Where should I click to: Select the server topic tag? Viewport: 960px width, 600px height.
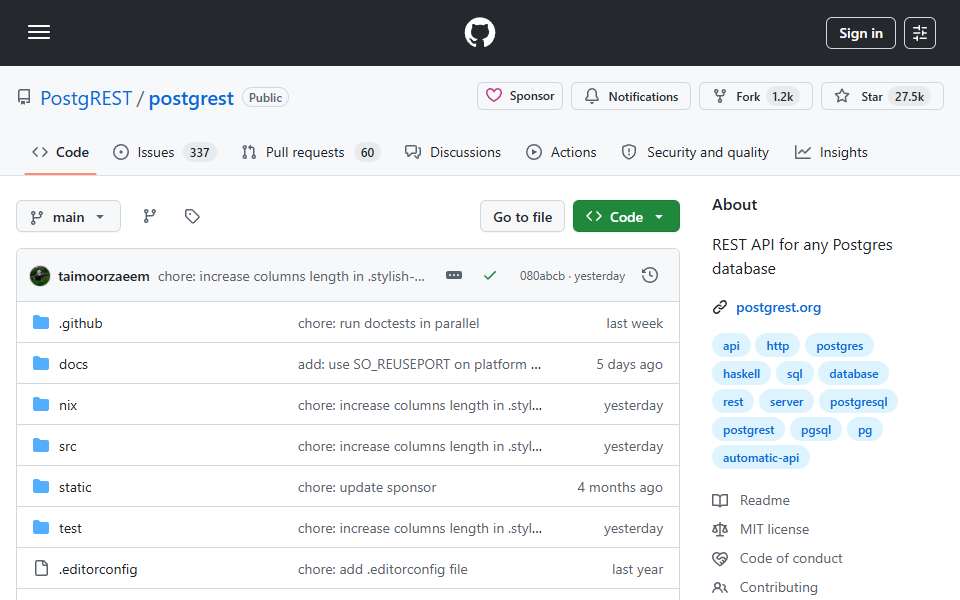[x=786, y=402]
